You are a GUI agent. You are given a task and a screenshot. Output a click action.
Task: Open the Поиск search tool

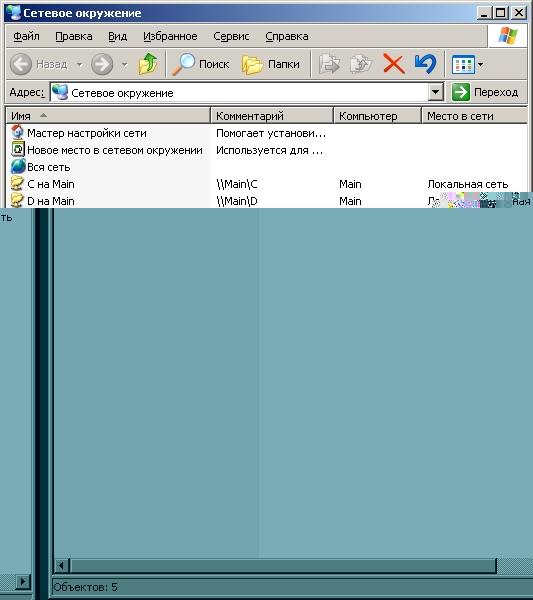[200, 64]
